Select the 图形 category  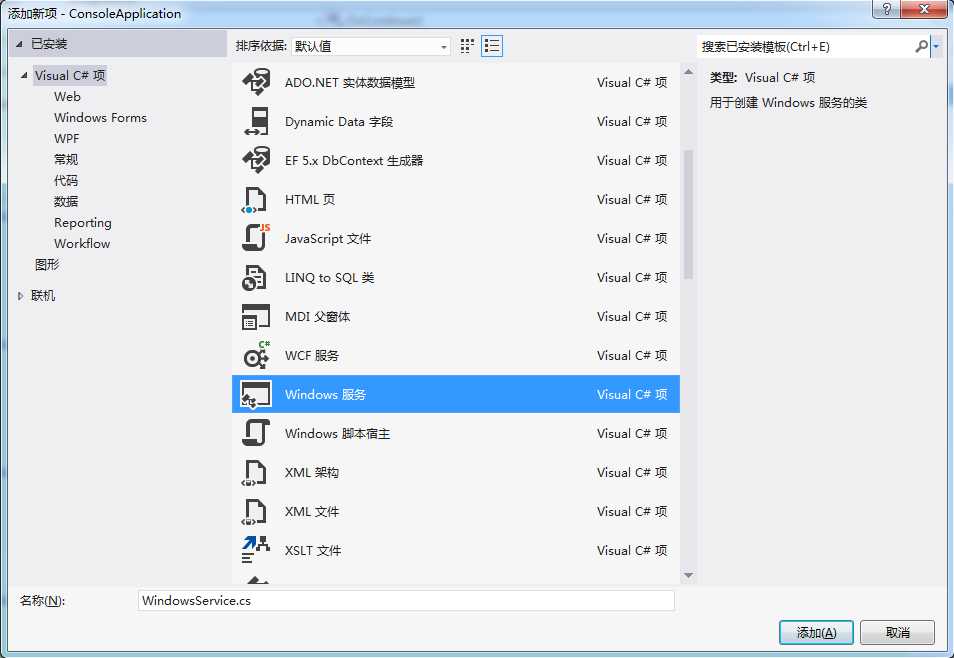click(47, 264)
